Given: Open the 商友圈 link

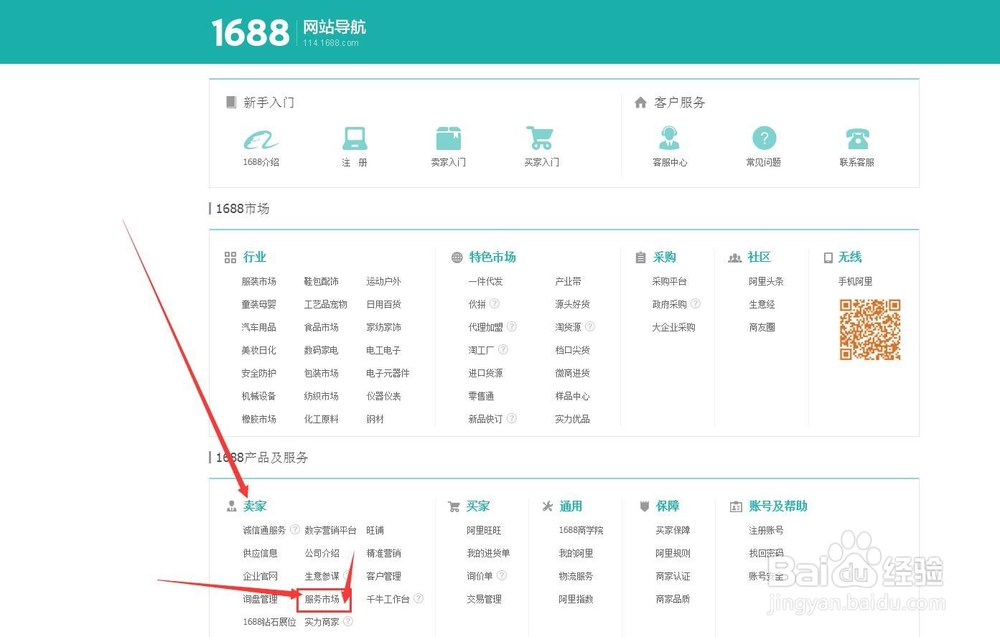Looking at the screenshot, I should [761, 327].
